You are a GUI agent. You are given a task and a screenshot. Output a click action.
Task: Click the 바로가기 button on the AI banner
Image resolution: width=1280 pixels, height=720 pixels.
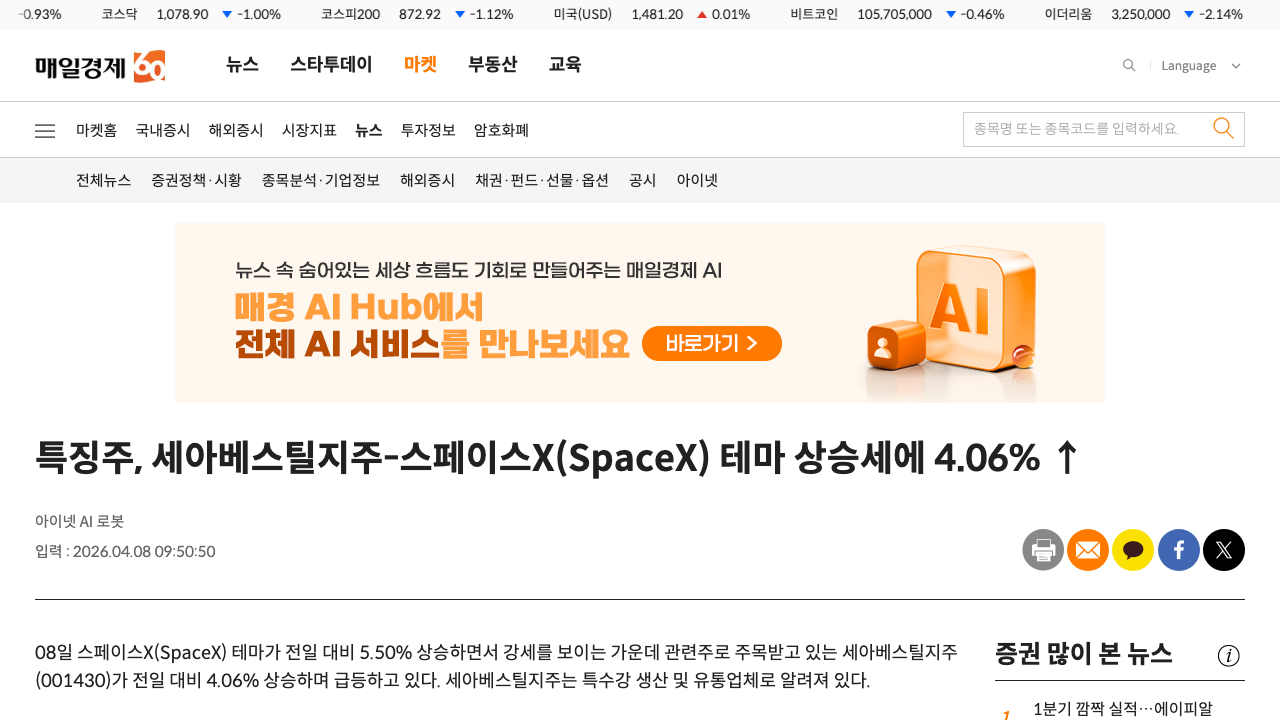click(x=712, y=343)
